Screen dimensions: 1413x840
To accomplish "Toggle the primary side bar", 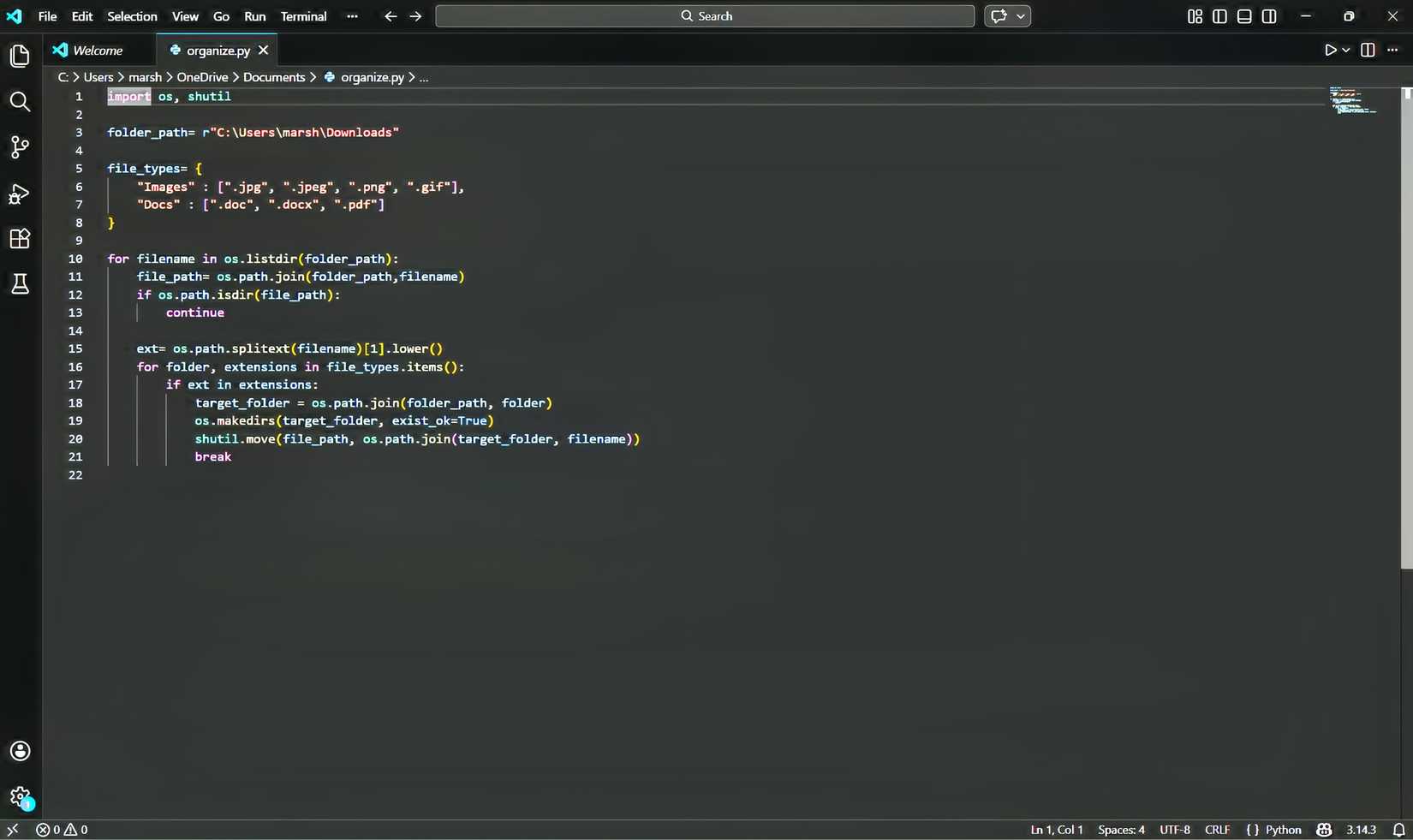I will point(1219,16).
